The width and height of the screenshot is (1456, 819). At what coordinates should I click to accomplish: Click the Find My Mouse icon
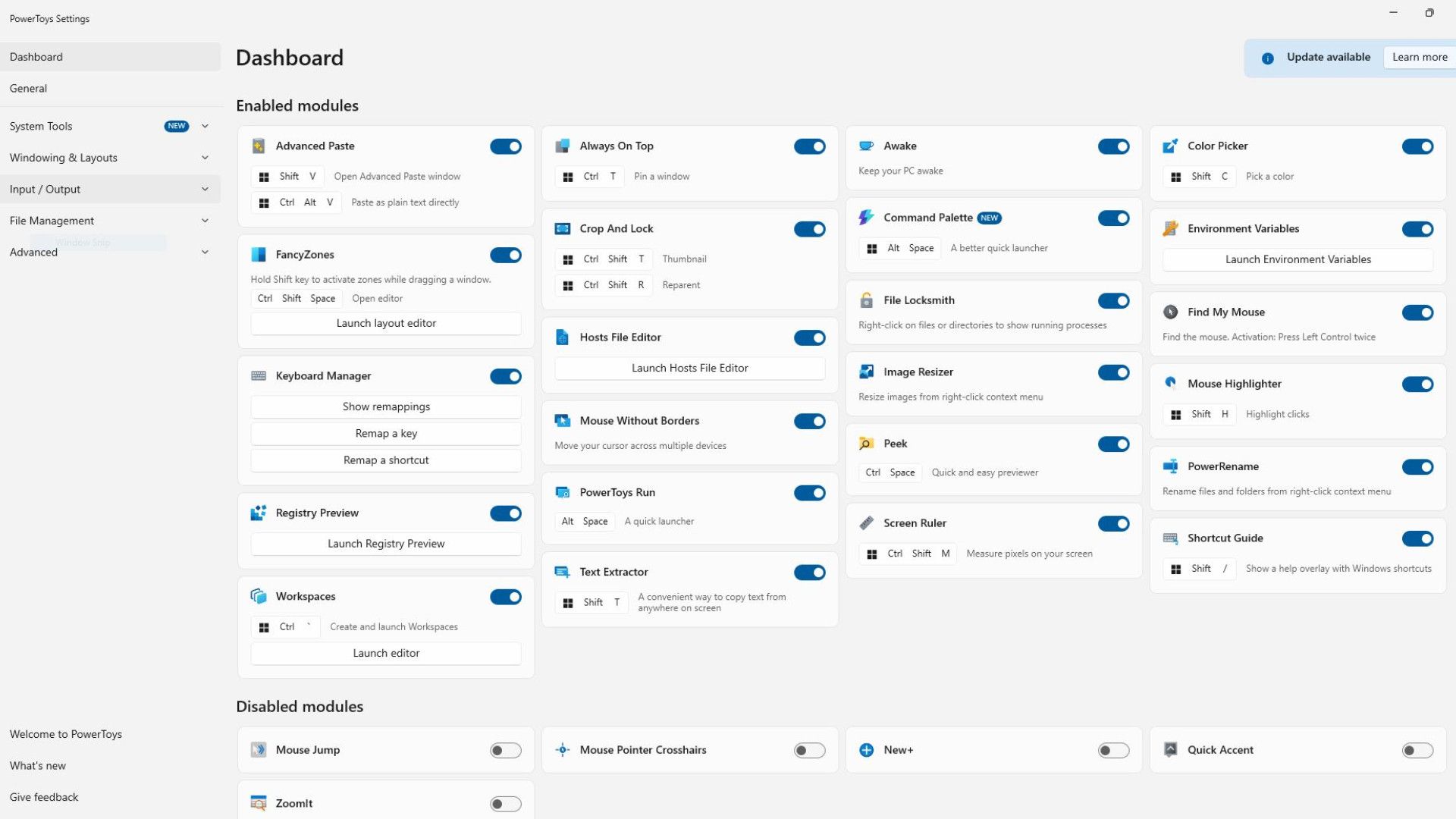pos(1170,312)
